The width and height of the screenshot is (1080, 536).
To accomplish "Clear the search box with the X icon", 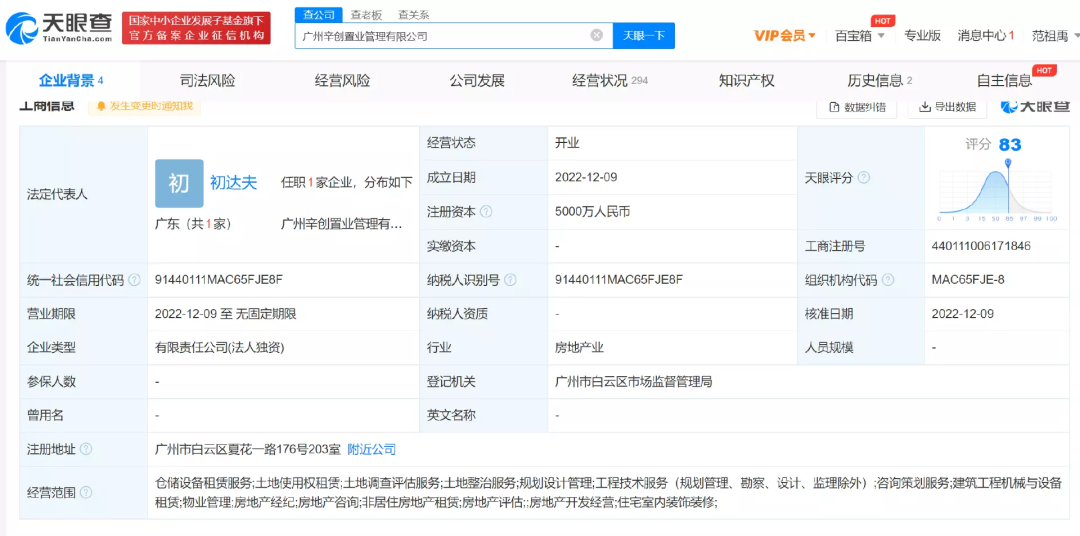I will (x=596, y=36).
